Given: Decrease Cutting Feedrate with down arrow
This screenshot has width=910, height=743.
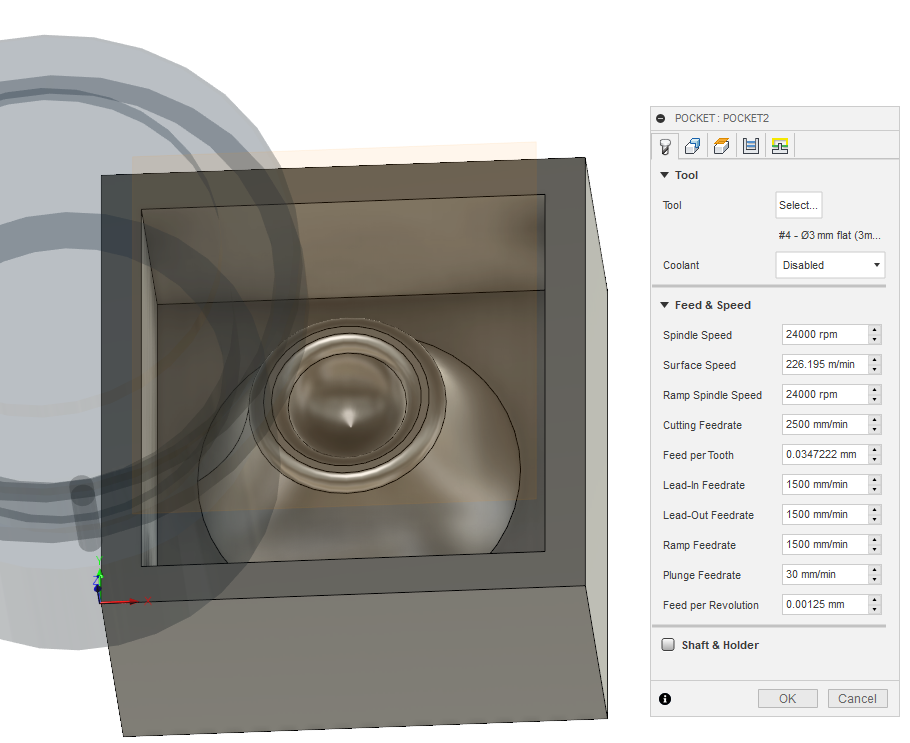Looking at the screenshot, I should coord(875,430).
